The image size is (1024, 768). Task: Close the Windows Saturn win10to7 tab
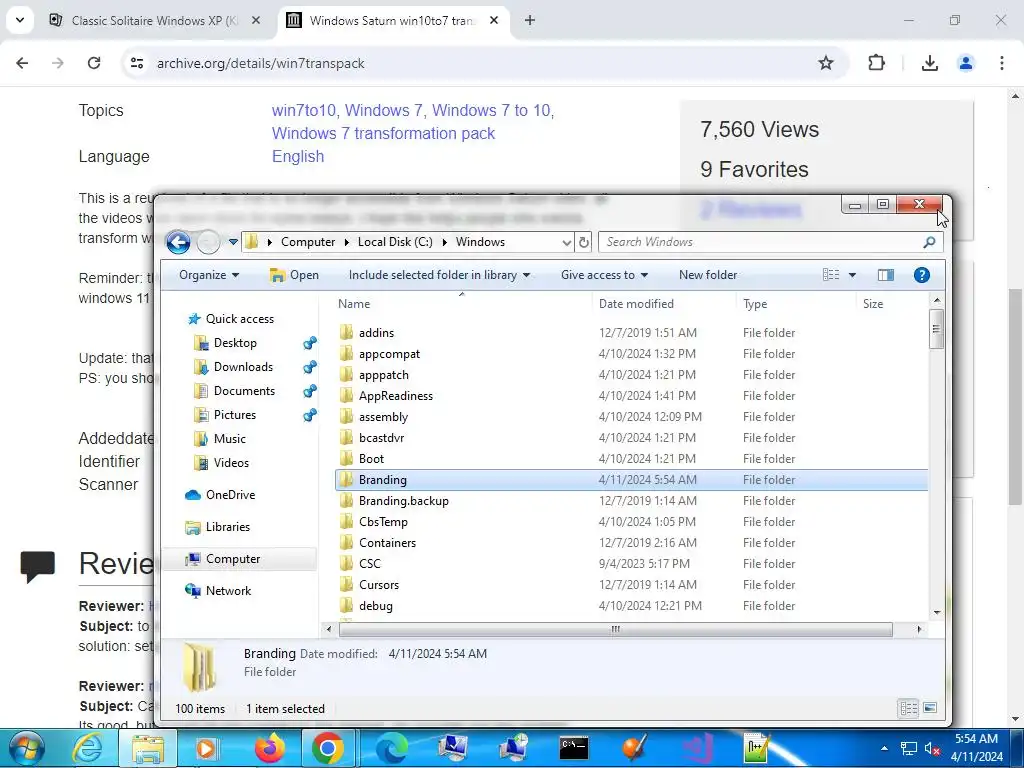coord(494,20)
